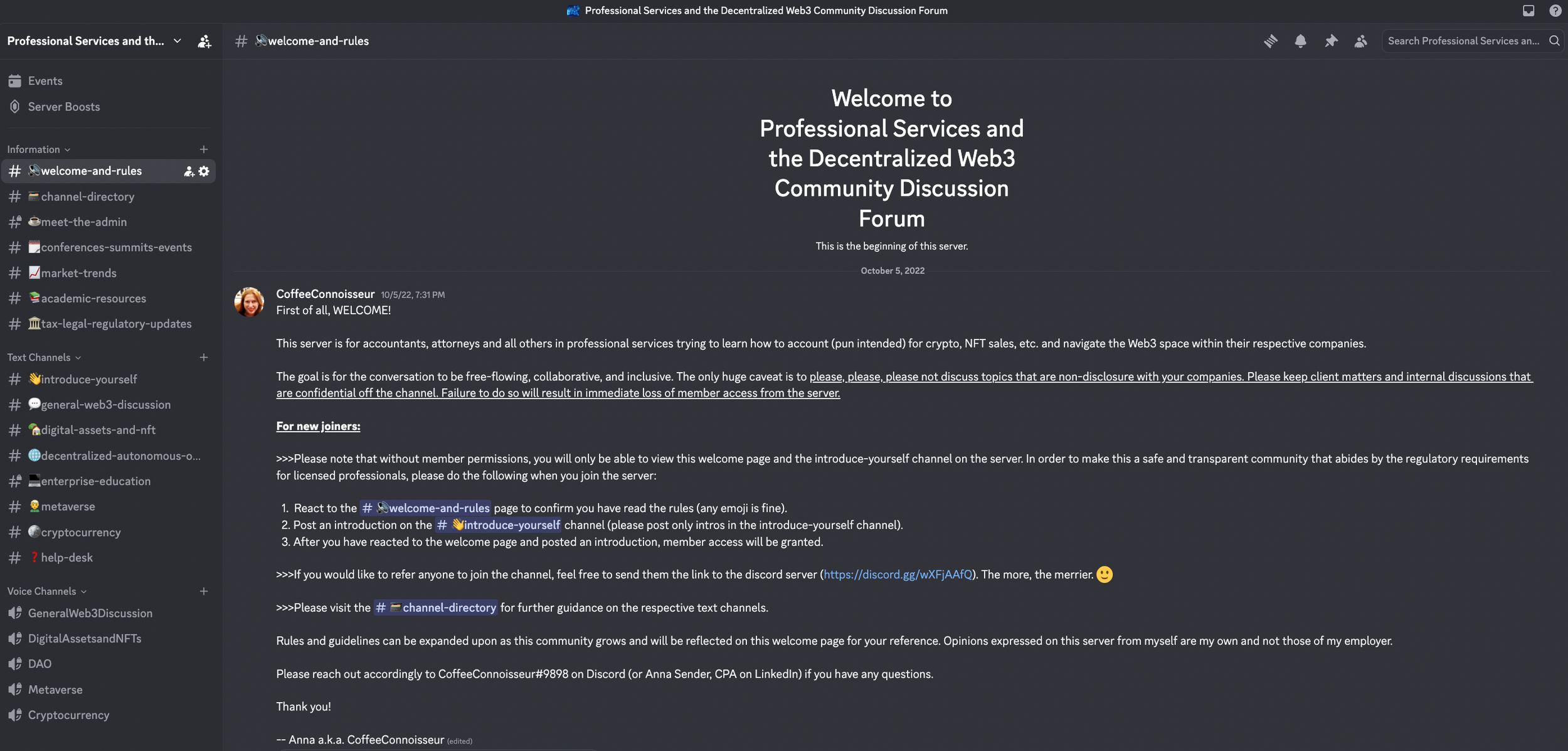Open server dropdown menu chevron
Viewport: 1568px width, 751px height.
click(x=177, y=41)
